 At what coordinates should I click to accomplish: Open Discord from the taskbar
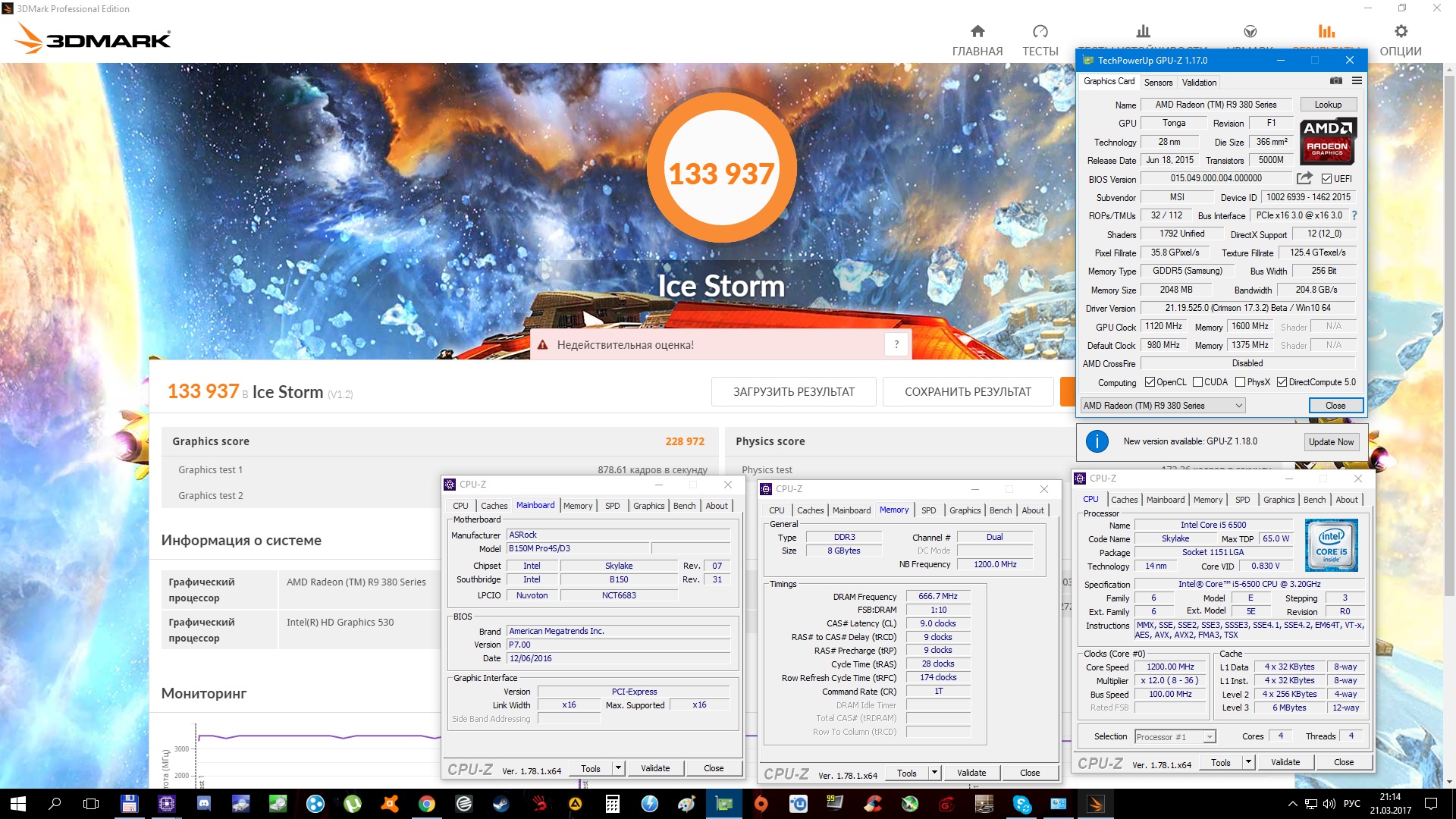pos(204,804)
